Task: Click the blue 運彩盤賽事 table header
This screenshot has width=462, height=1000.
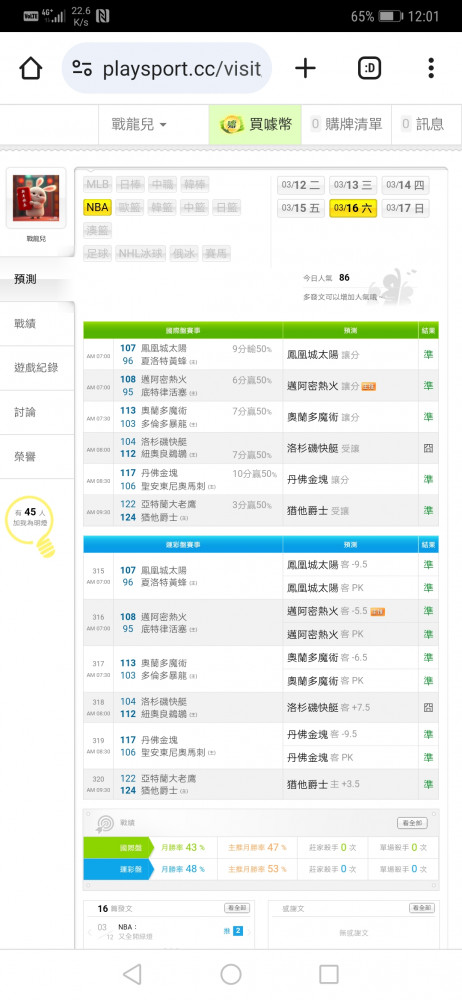Action: click(183, 545)
